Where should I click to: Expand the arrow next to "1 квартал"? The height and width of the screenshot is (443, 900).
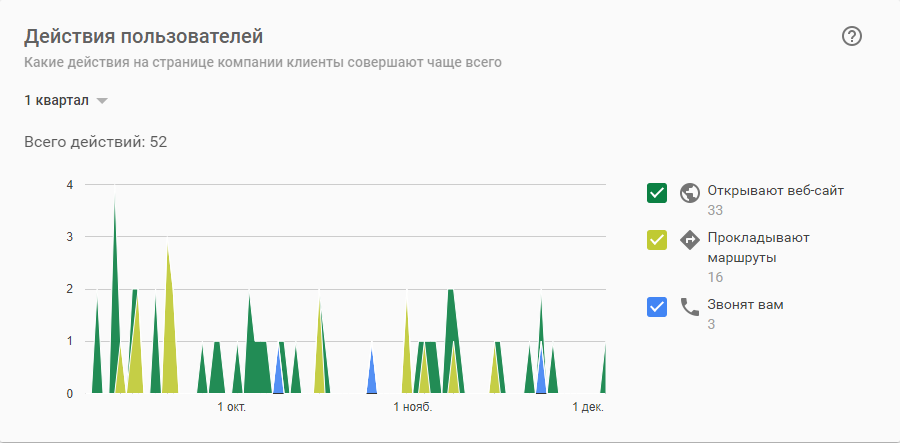pyautogui.click(x=102, y=101)
